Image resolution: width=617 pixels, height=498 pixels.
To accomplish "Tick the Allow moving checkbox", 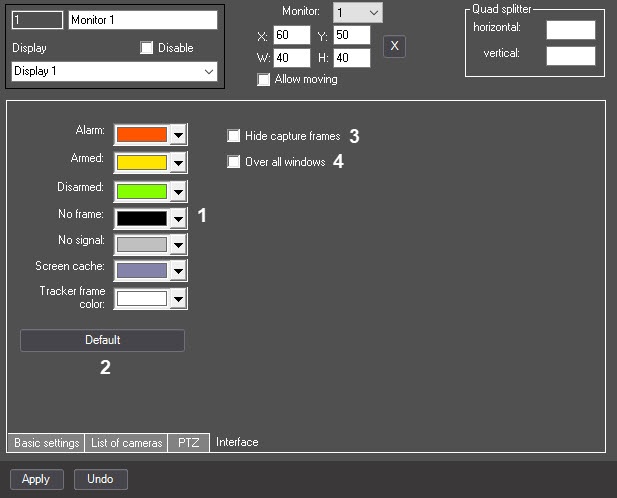I will (263, 79).
